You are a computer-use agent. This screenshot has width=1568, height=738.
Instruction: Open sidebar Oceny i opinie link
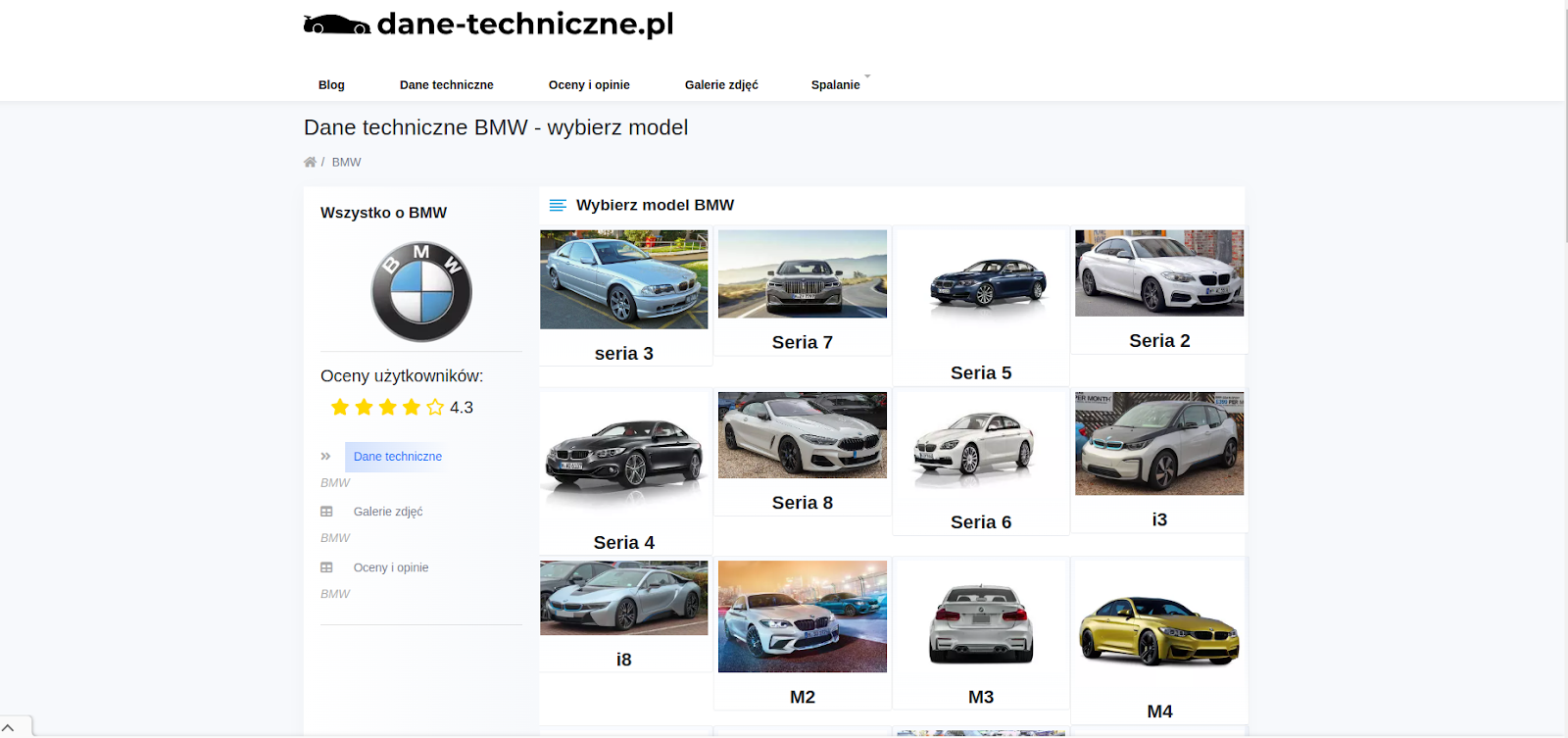391,567
